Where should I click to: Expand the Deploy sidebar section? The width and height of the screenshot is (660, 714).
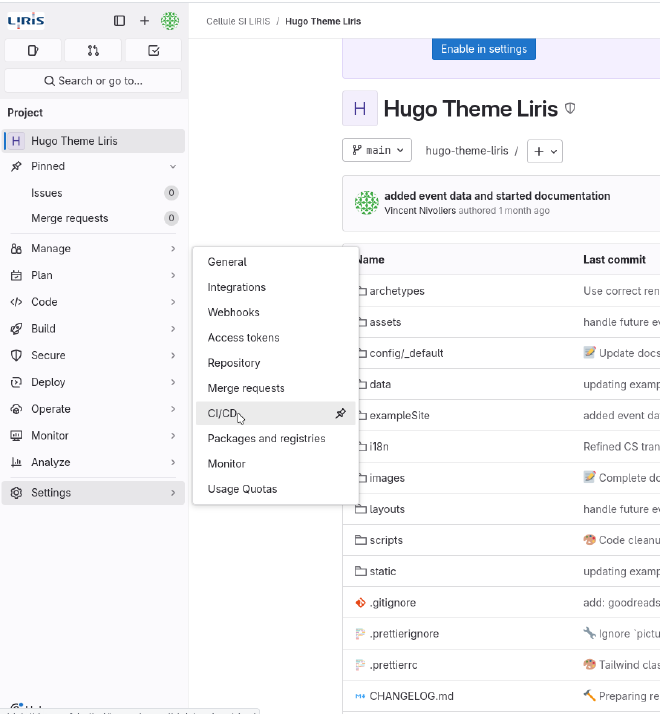coord(93,382)
